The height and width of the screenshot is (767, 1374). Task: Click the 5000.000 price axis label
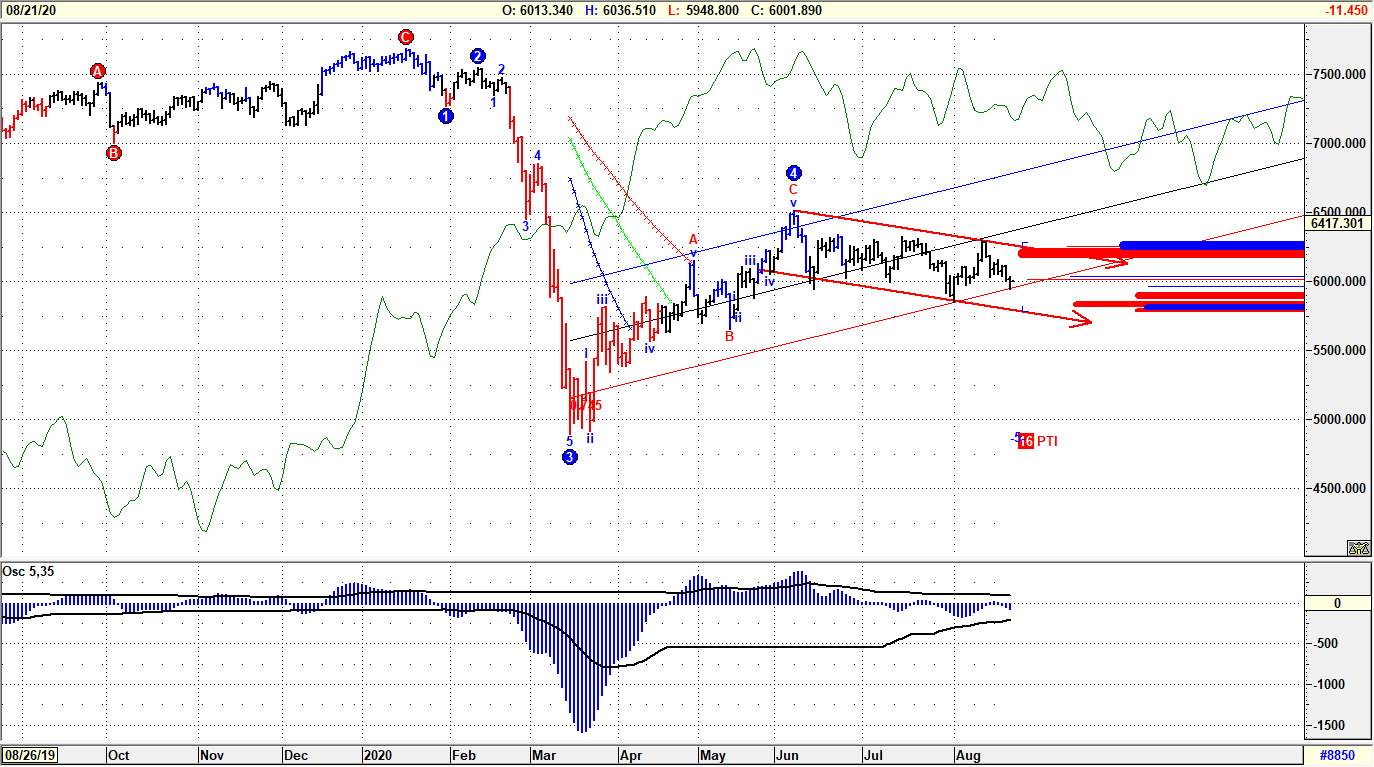pyautogui.click(x=1338, y=420)
